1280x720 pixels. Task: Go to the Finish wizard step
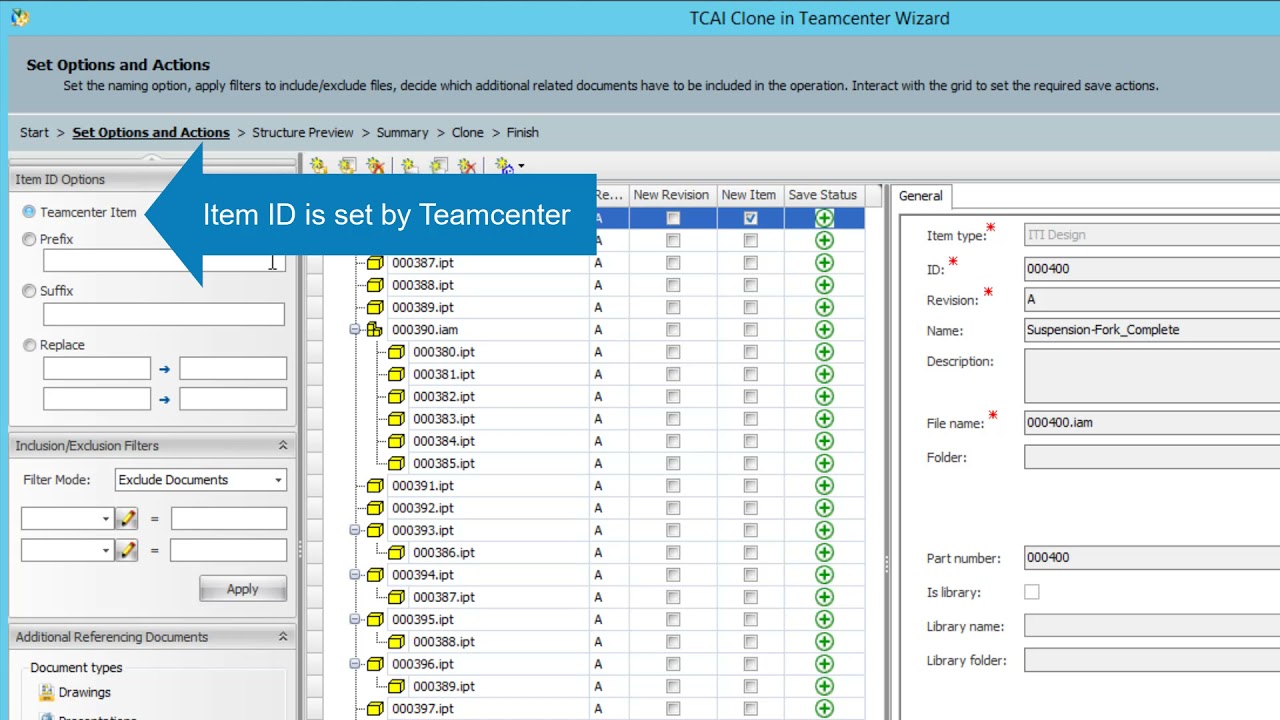pyautogui.click(x=523, y=132)
